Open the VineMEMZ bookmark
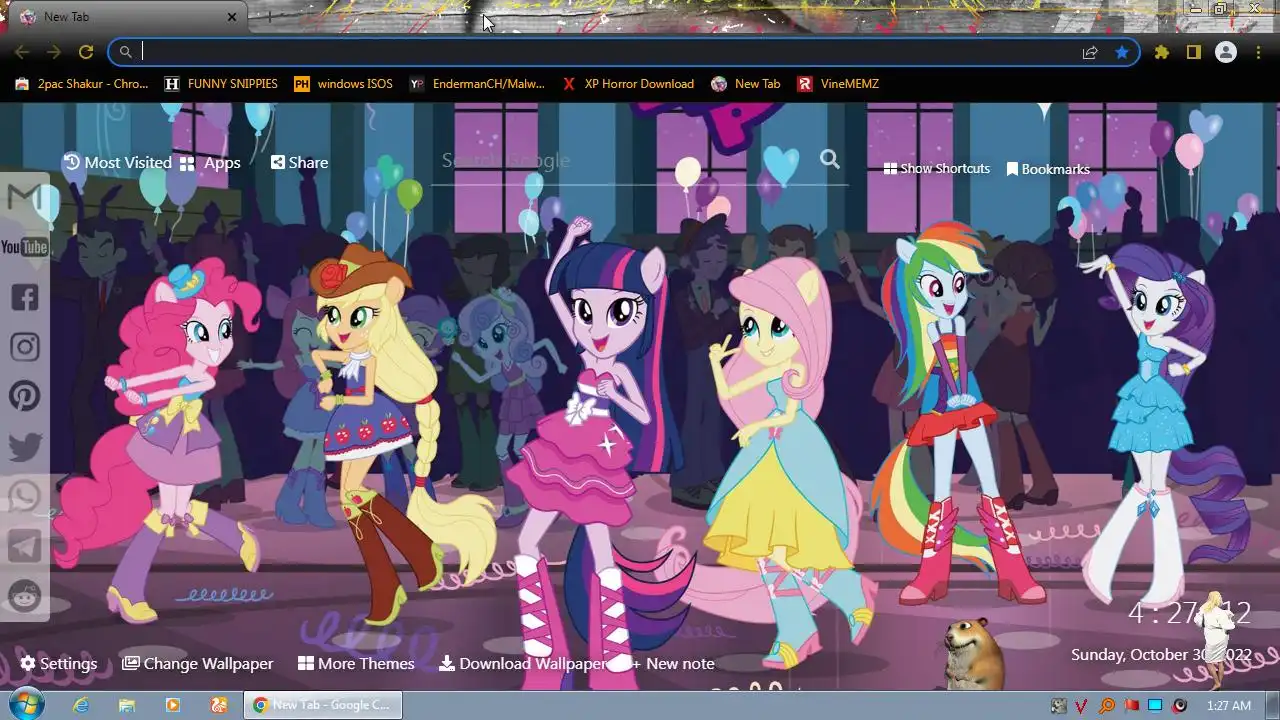This screenshot has width=1280, height=720. [838, 84]
